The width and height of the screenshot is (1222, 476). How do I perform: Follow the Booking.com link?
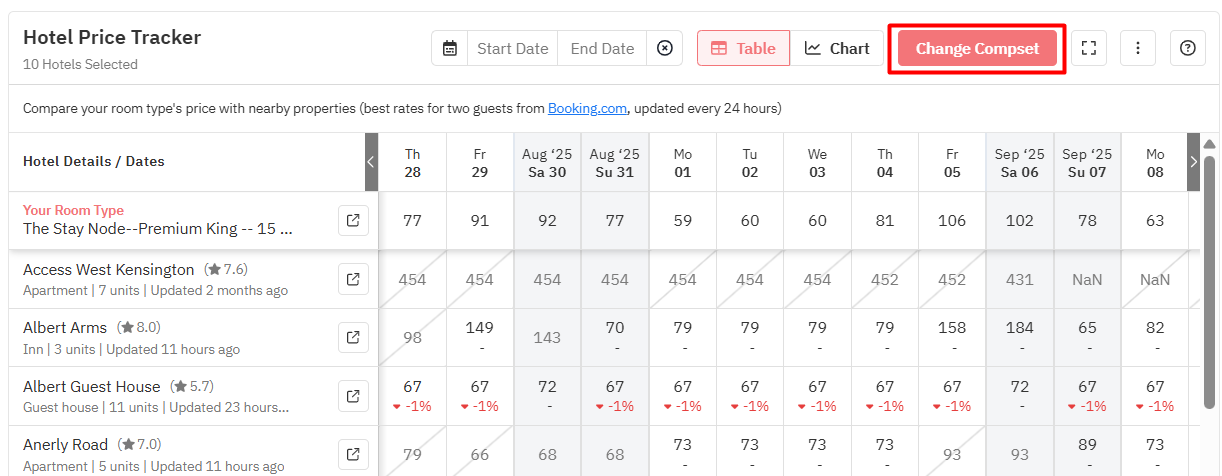pos(587,108)
